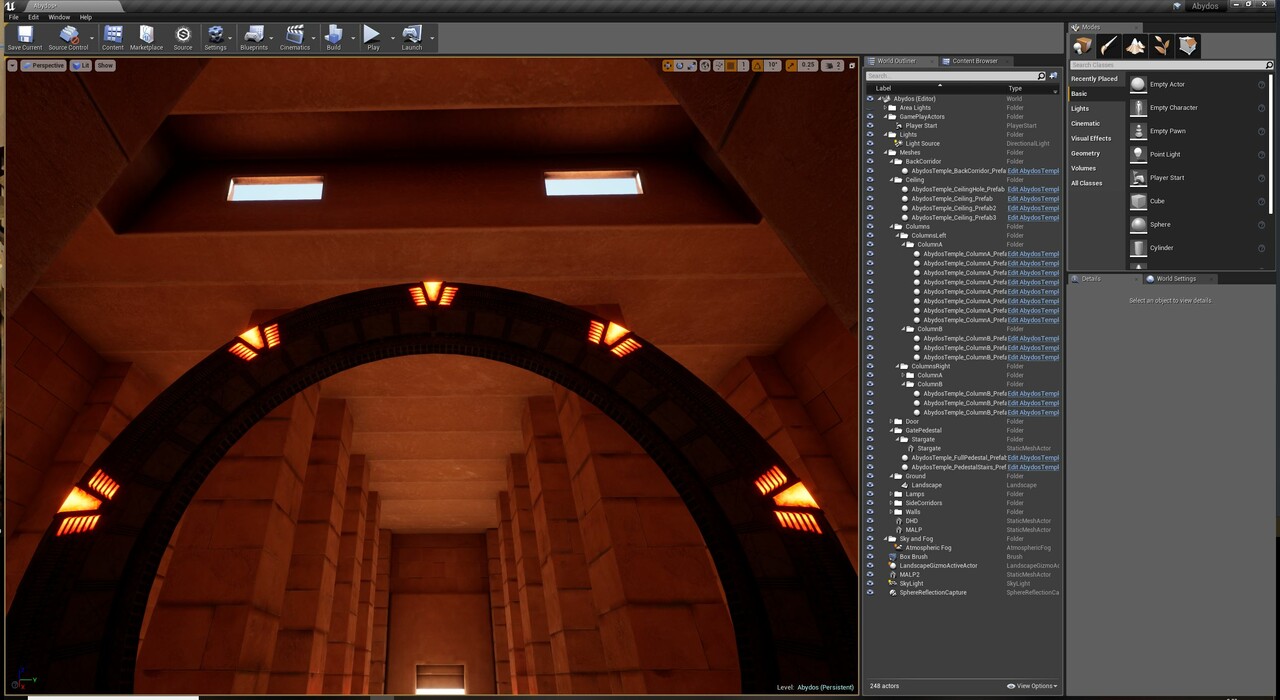The height and width of the screenshot is (700, 1280).
Task: Click Edit link for AbydosTemple_CeilingHole_Prefab
Action: point(1033,189)
